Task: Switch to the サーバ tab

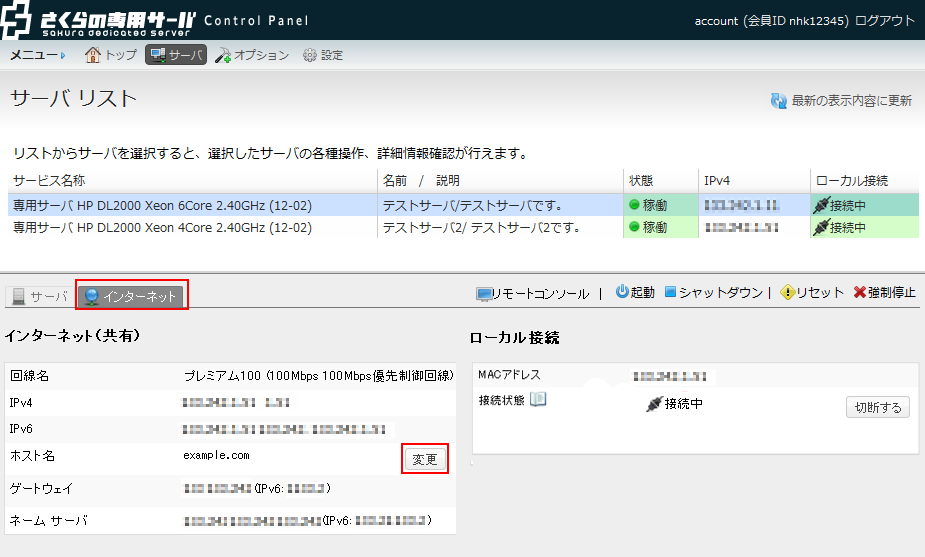Action: pyautogui.click(x=40, y=296)
